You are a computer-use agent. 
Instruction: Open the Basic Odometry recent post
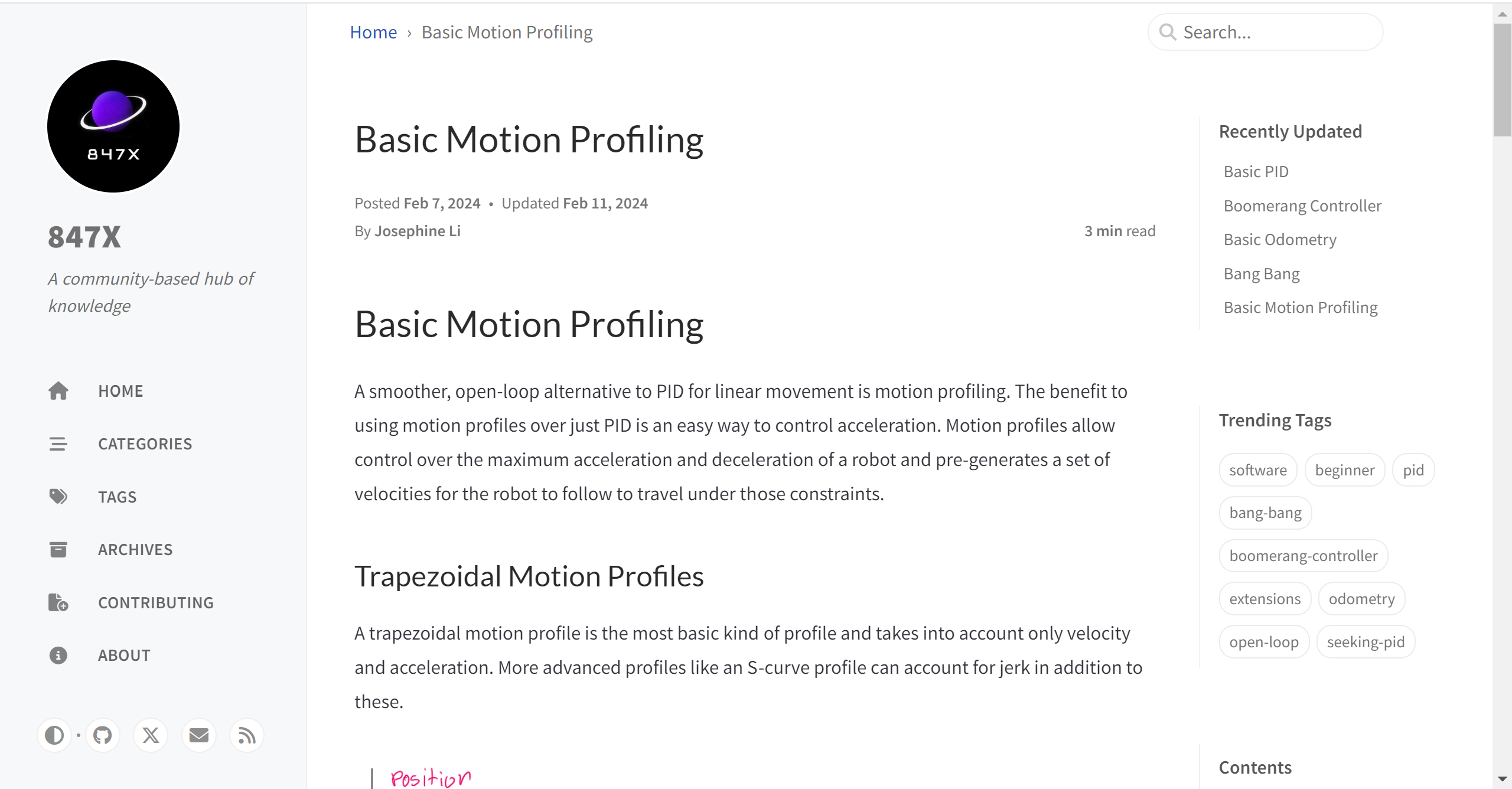pos(1280,240)
